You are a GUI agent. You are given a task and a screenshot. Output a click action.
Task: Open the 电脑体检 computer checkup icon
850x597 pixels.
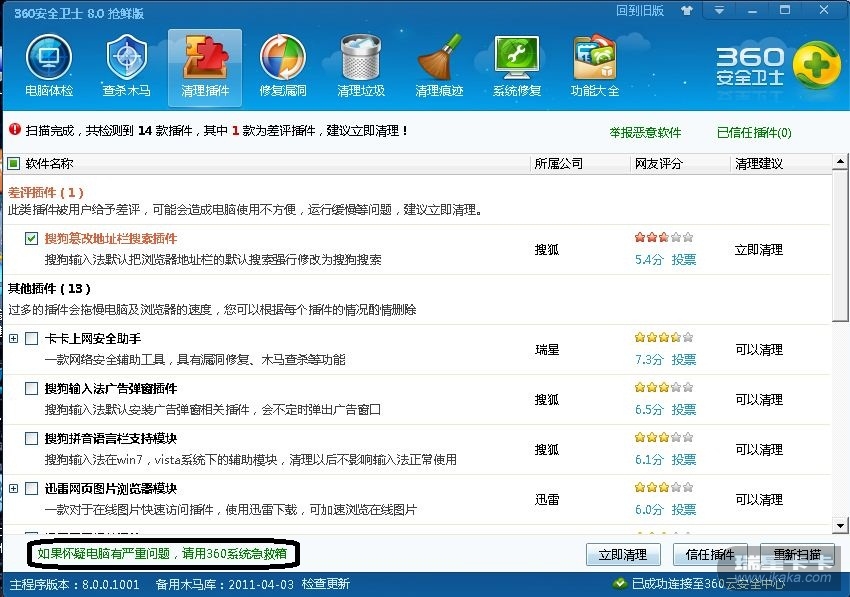click(x=49, y=66)
